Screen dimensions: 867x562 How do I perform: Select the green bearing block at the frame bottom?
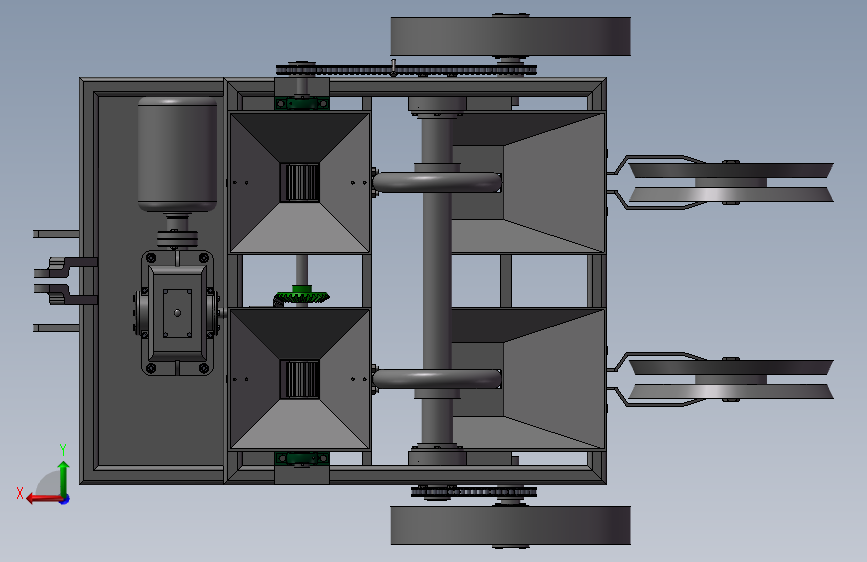[302, 459]
